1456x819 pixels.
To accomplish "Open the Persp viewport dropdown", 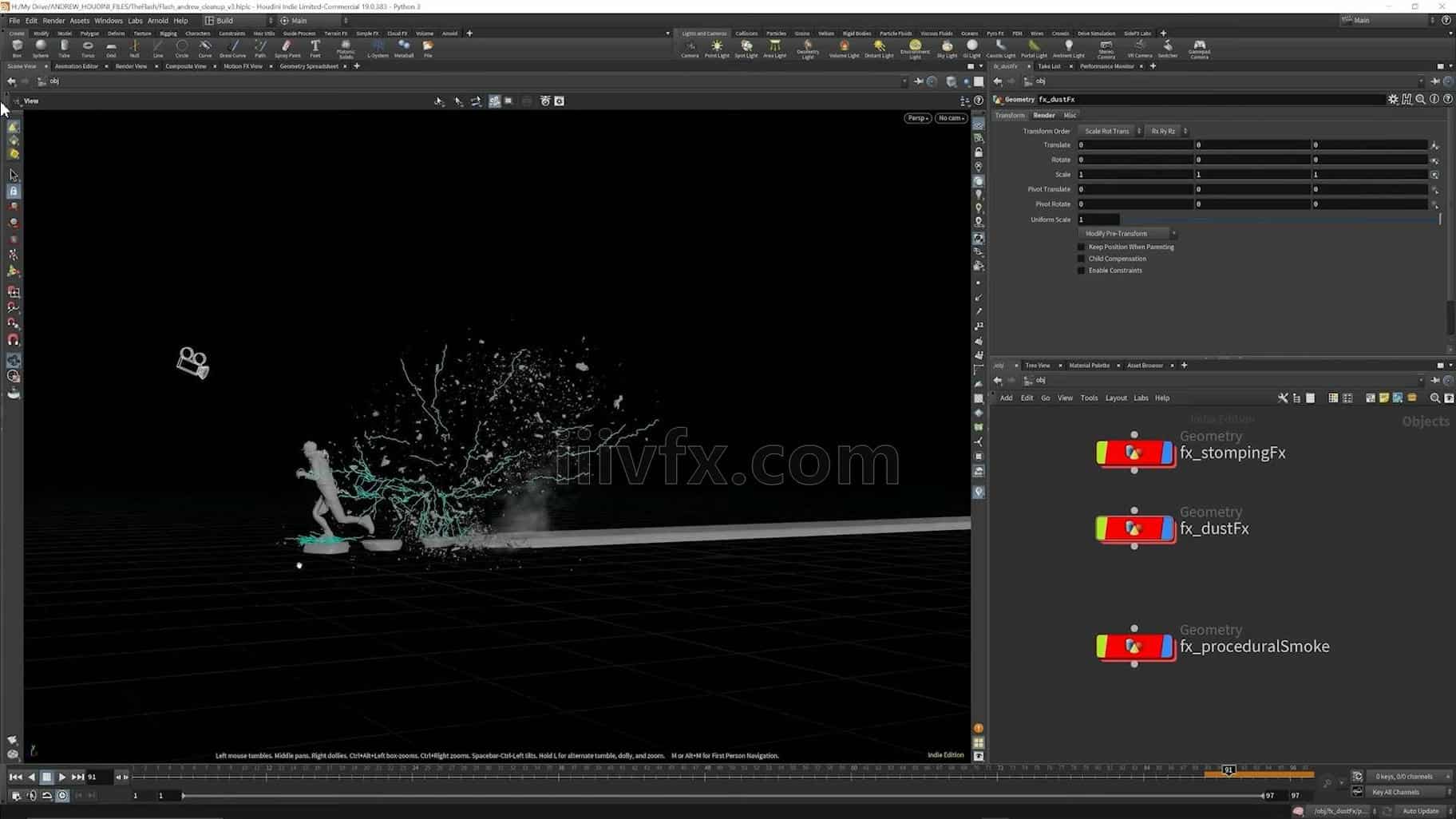I will 917,118.
